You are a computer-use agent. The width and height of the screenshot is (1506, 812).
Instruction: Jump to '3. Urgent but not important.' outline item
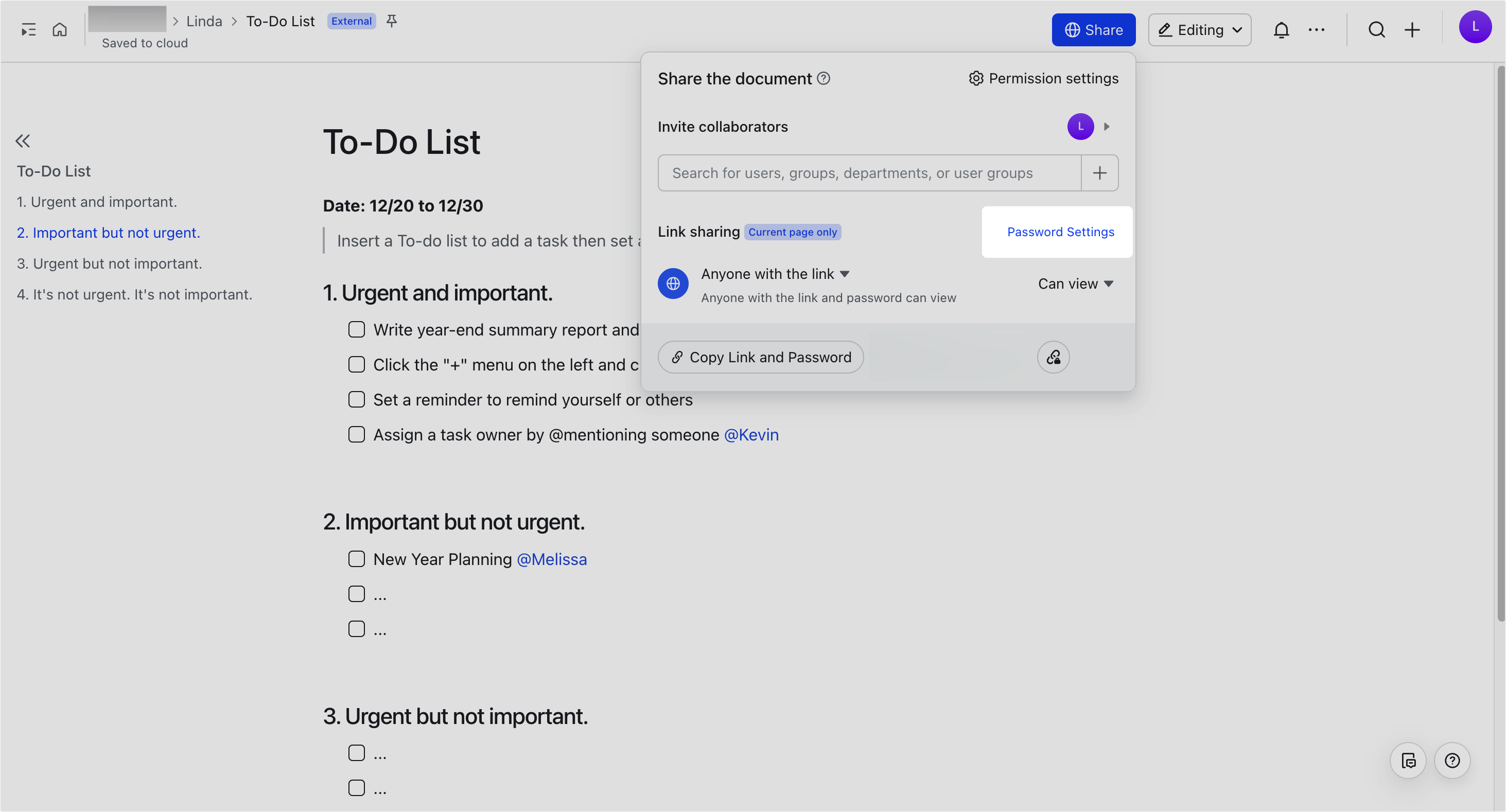109,263
